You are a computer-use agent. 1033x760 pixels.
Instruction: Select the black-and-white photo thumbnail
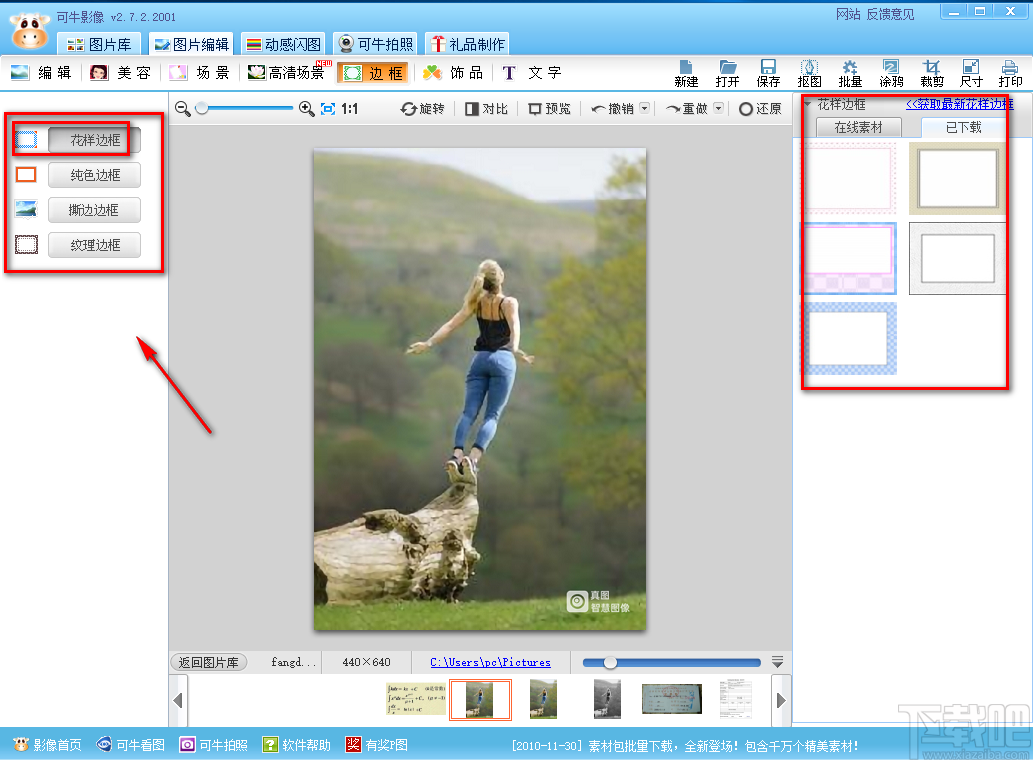607,699
